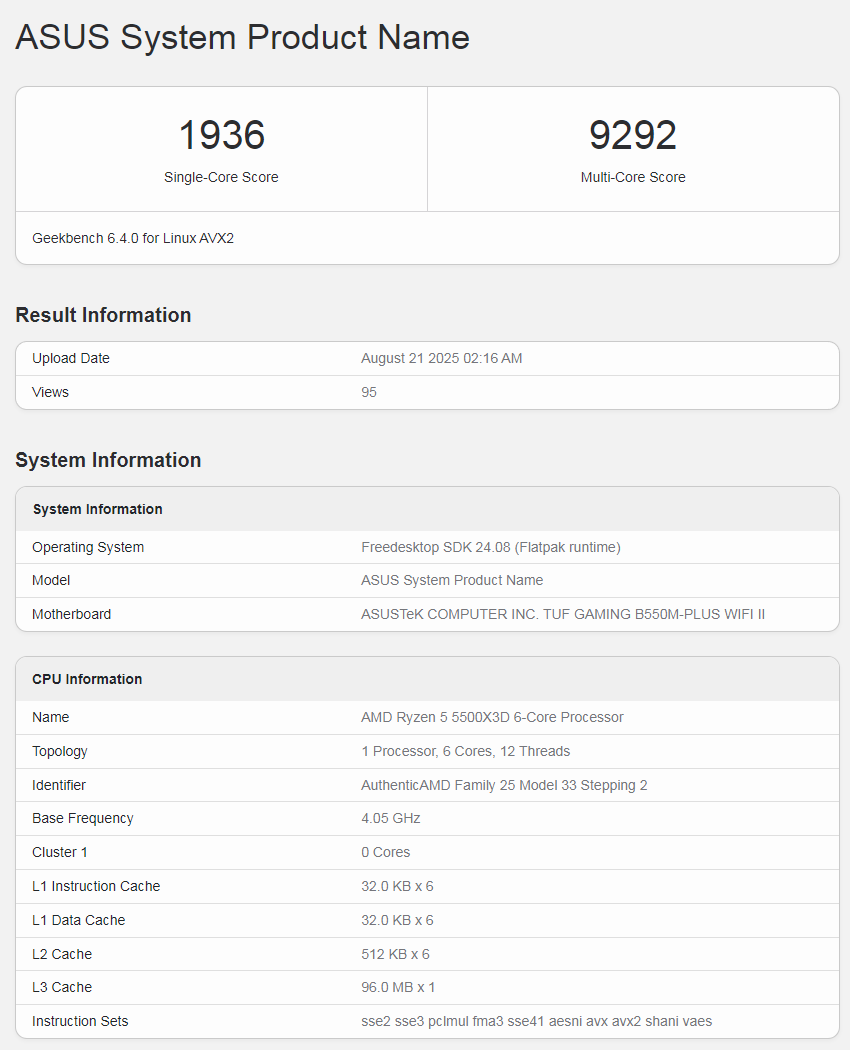Click the Multi-Core Score label
This screenshot has height=1050, width=850.
click(x=633, y=177)
